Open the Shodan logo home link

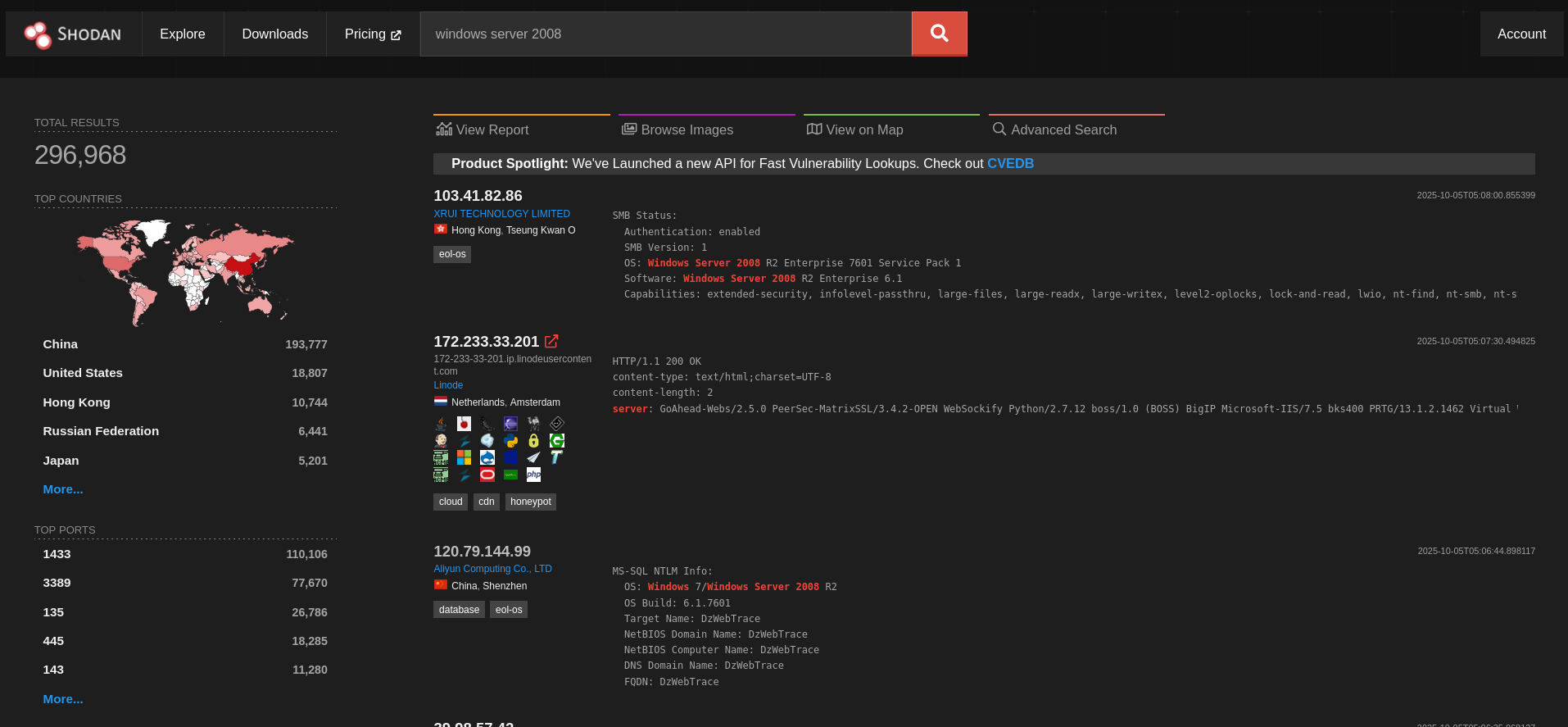pyautogui.click(x=73, y=34)
